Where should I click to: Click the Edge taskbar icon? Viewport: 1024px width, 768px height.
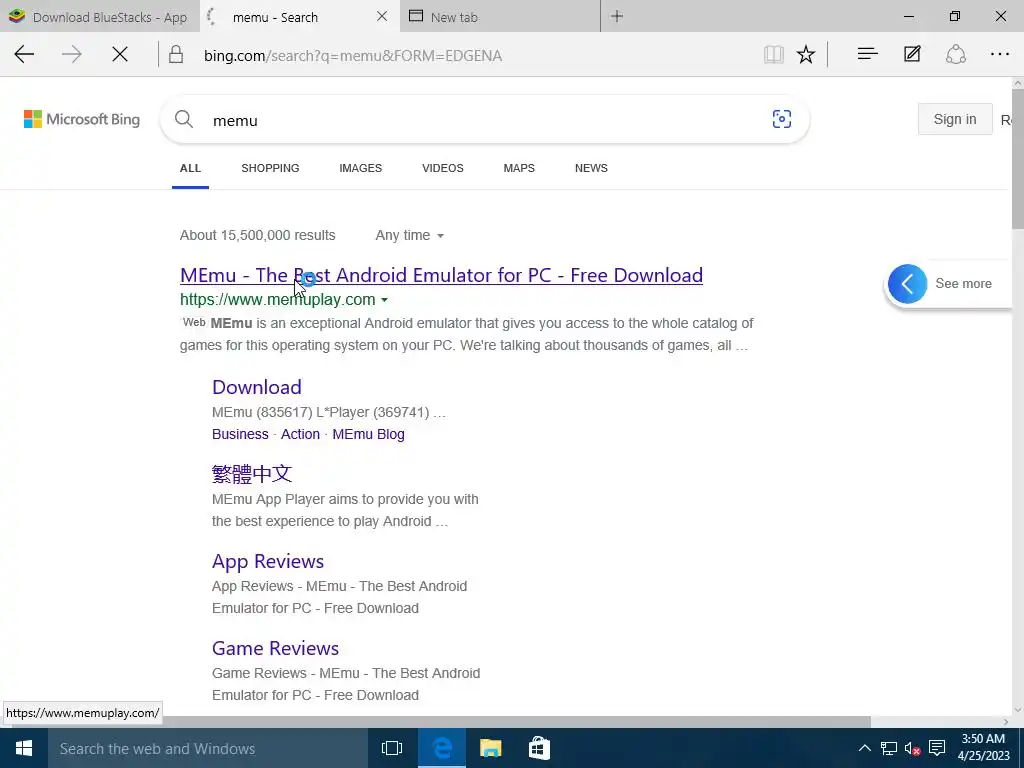coord(442,748)
